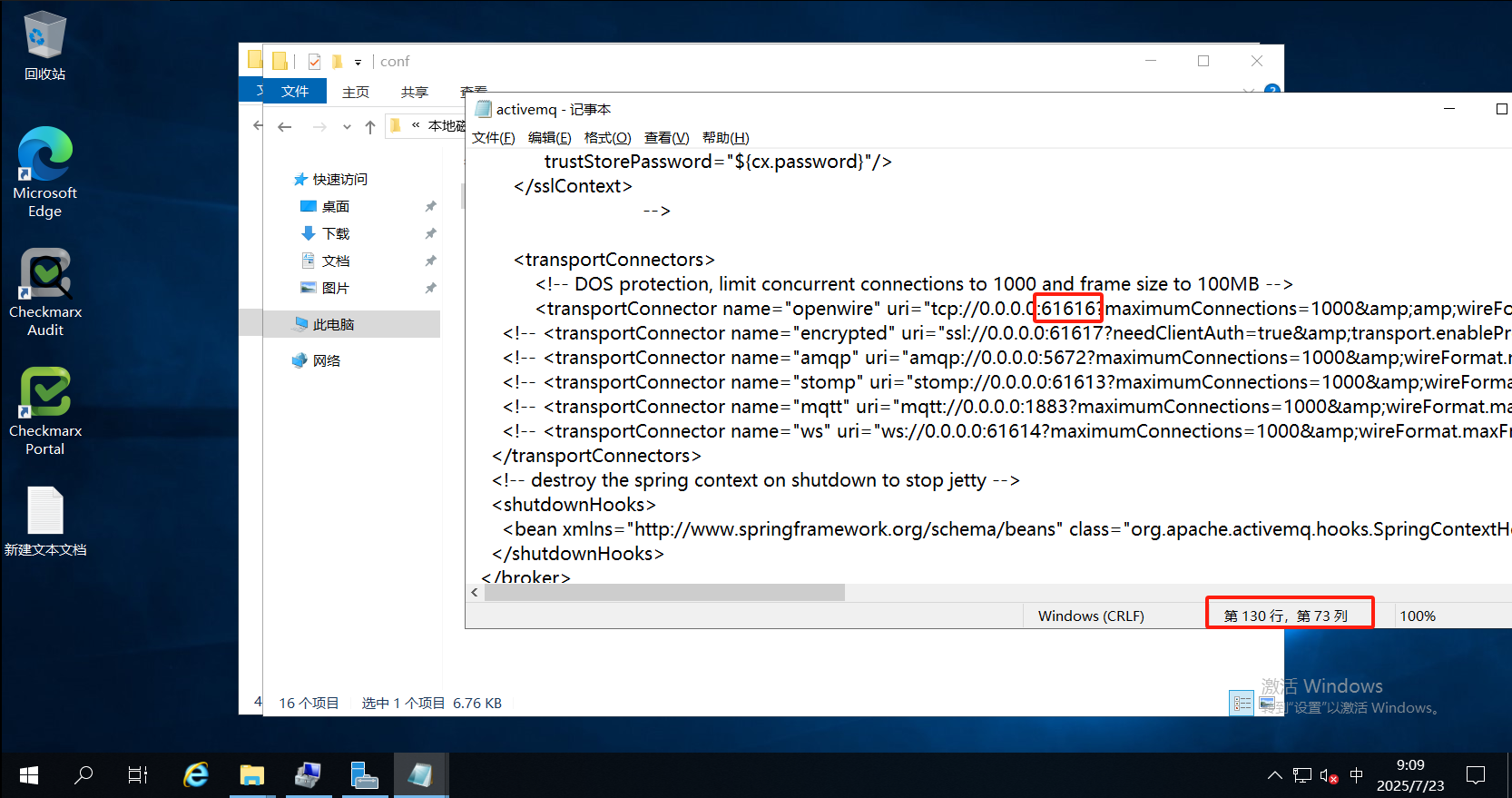This screenshot has width=1512, height=798.
Task: Place cursor in the openwire transportConnector line
Action: point(1023,309)
